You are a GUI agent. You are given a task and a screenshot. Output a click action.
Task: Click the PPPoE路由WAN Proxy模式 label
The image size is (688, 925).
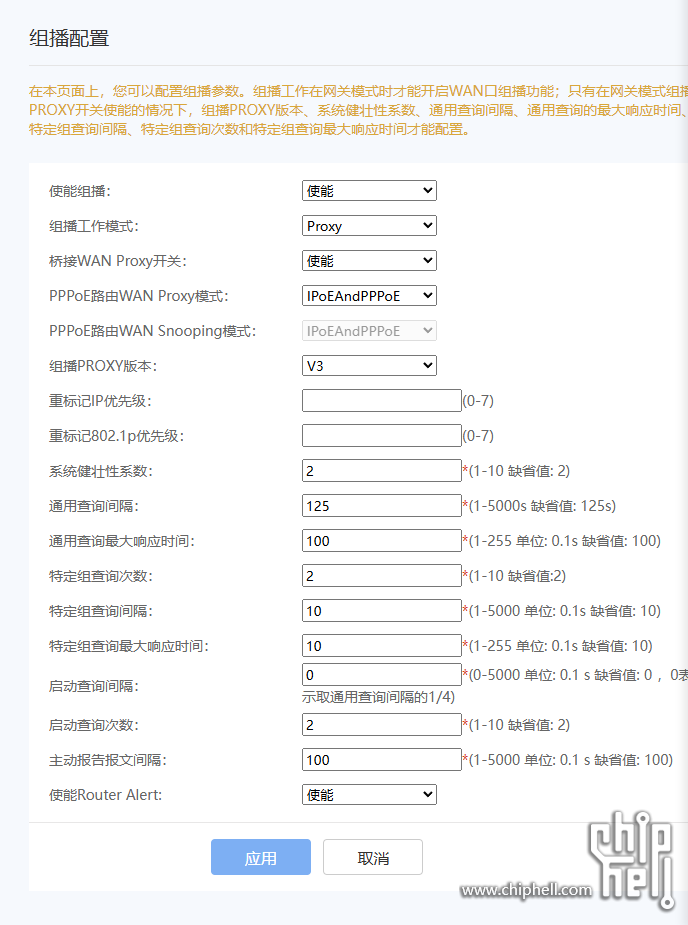pyautogui.click(x=139, y=296)
